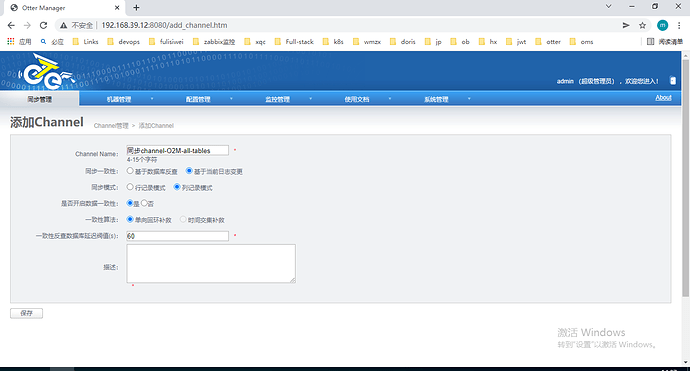This screenshot has height=371, width=690.
Task: Select 基于数据库反查 radio option
Action: pos(130,171)
